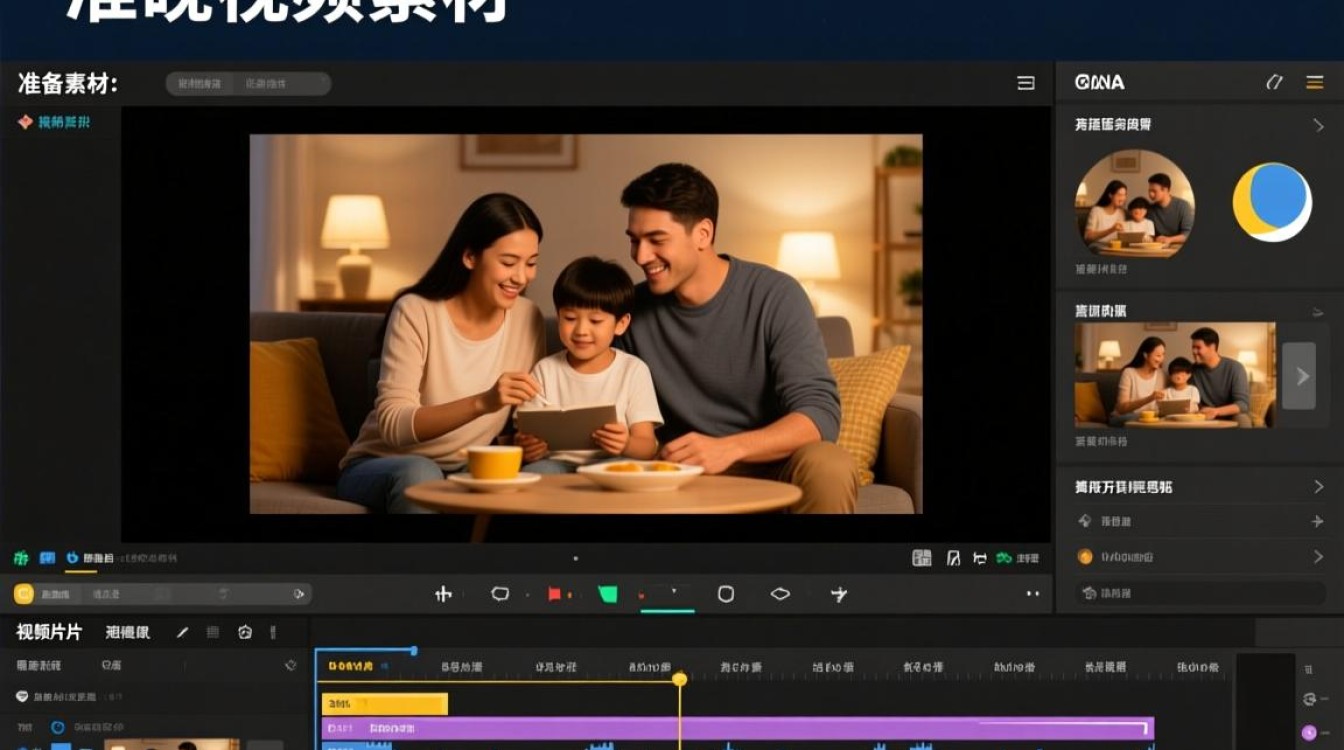Click the arrow icon at the search pill's right end
This screenshot has width=1344, height=750.
click(x=298, y=594)
